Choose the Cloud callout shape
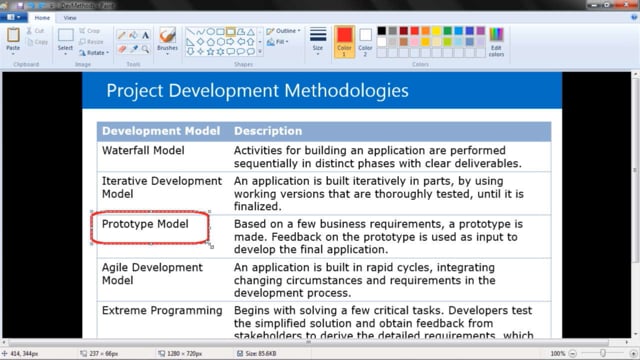 point(251,51)
